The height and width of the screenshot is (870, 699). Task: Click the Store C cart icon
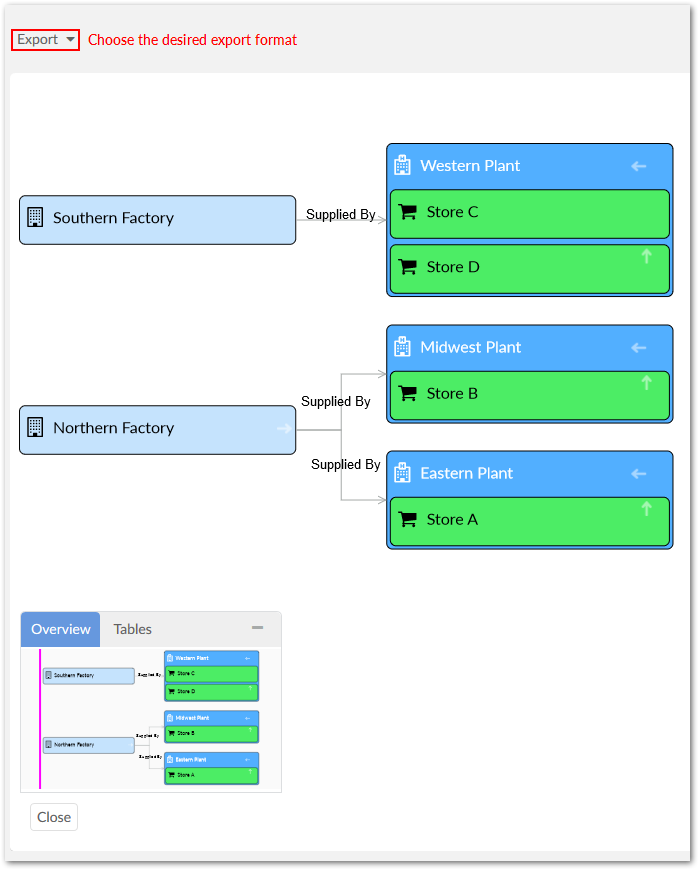tap(407, 212)
